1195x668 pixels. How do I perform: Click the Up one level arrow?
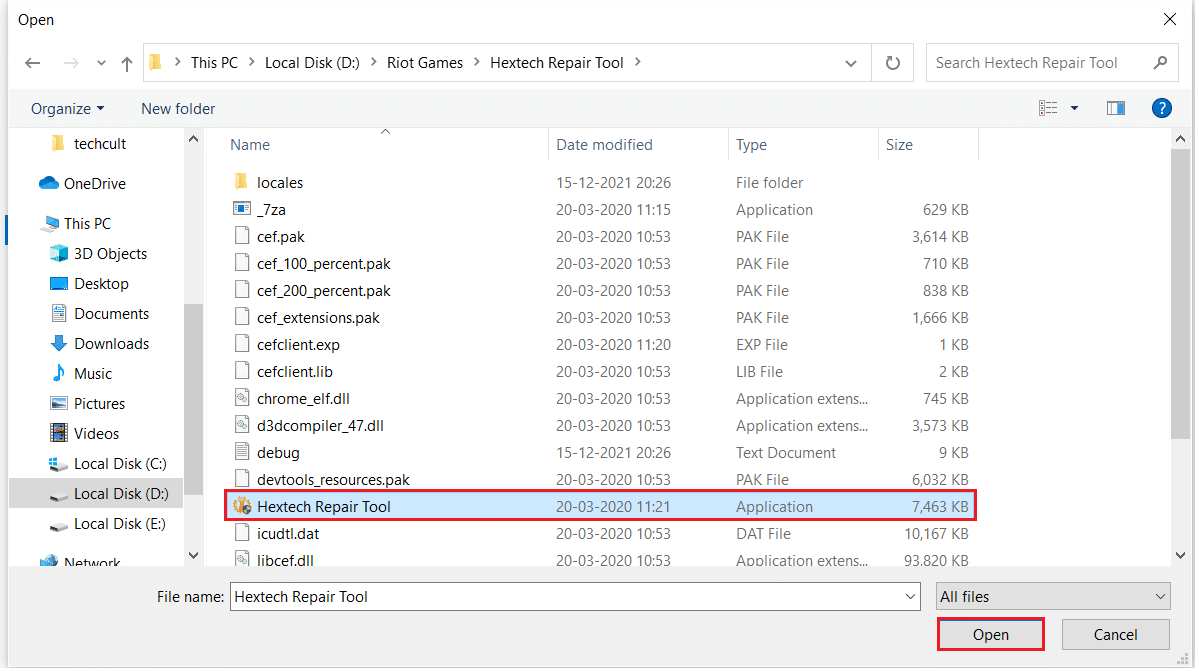tap(127, 63)
